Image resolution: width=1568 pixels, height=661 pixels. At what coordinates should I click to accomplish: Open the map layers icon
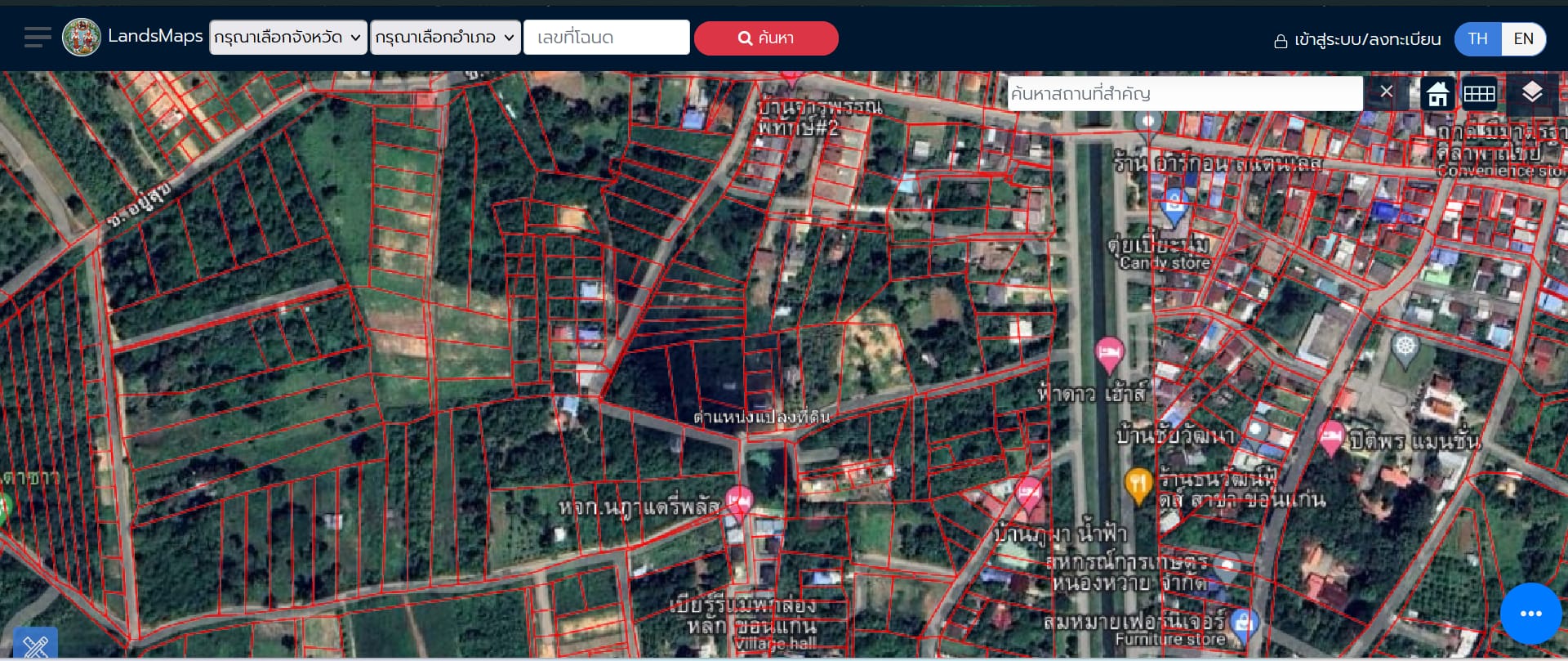(1532, 92)
